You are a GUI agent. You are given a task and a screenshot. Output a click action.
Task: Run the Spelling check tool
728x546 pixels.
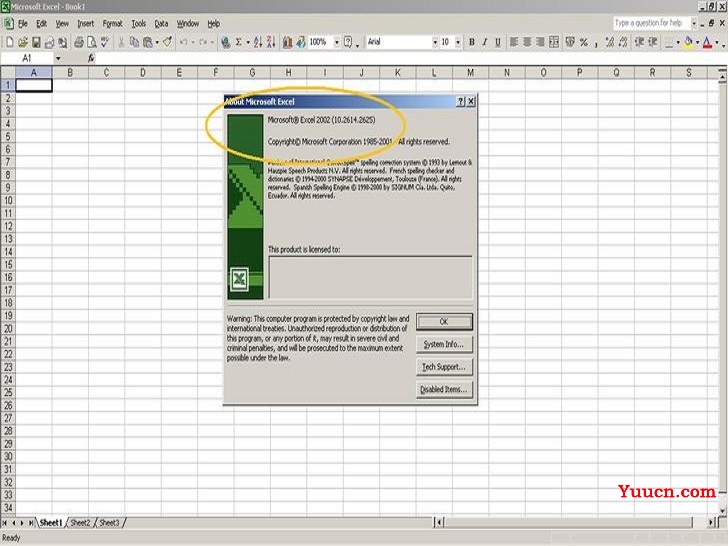[105, 42]
